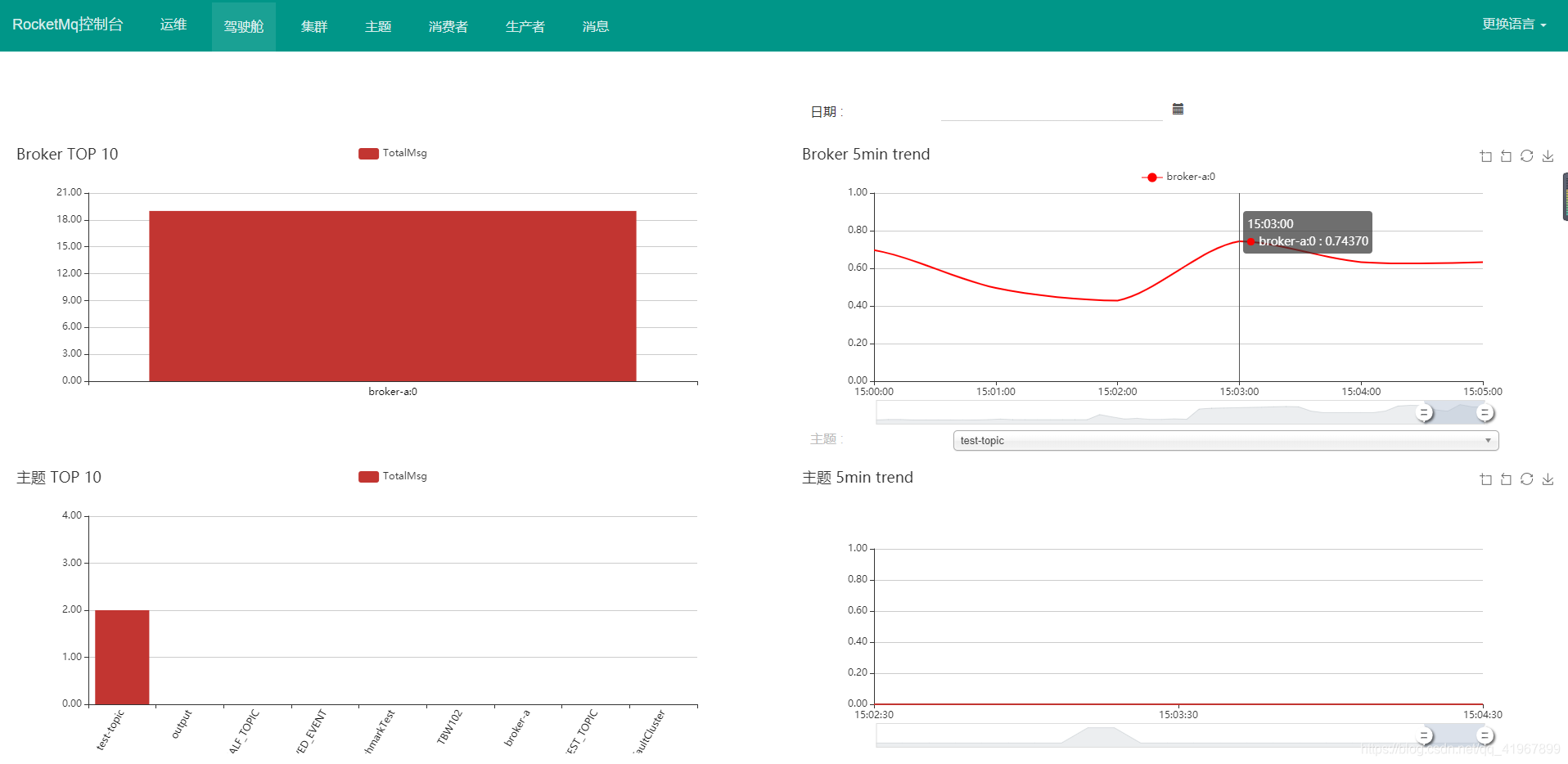1568x764 pixels.
Task: Click the broker-a:0 bar in Broker TOP 10
Action: [x=393, y=296]
